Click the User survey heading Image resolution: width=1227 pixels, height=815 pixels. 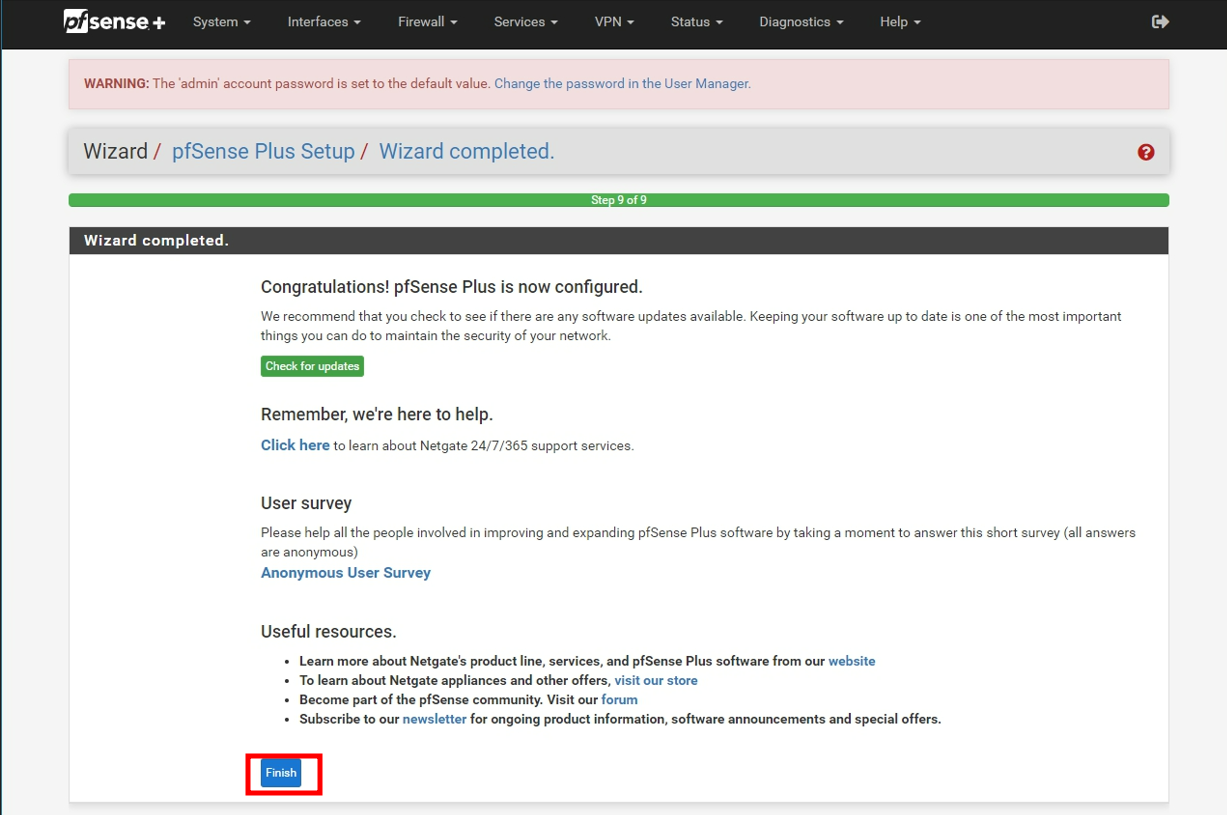306,503
